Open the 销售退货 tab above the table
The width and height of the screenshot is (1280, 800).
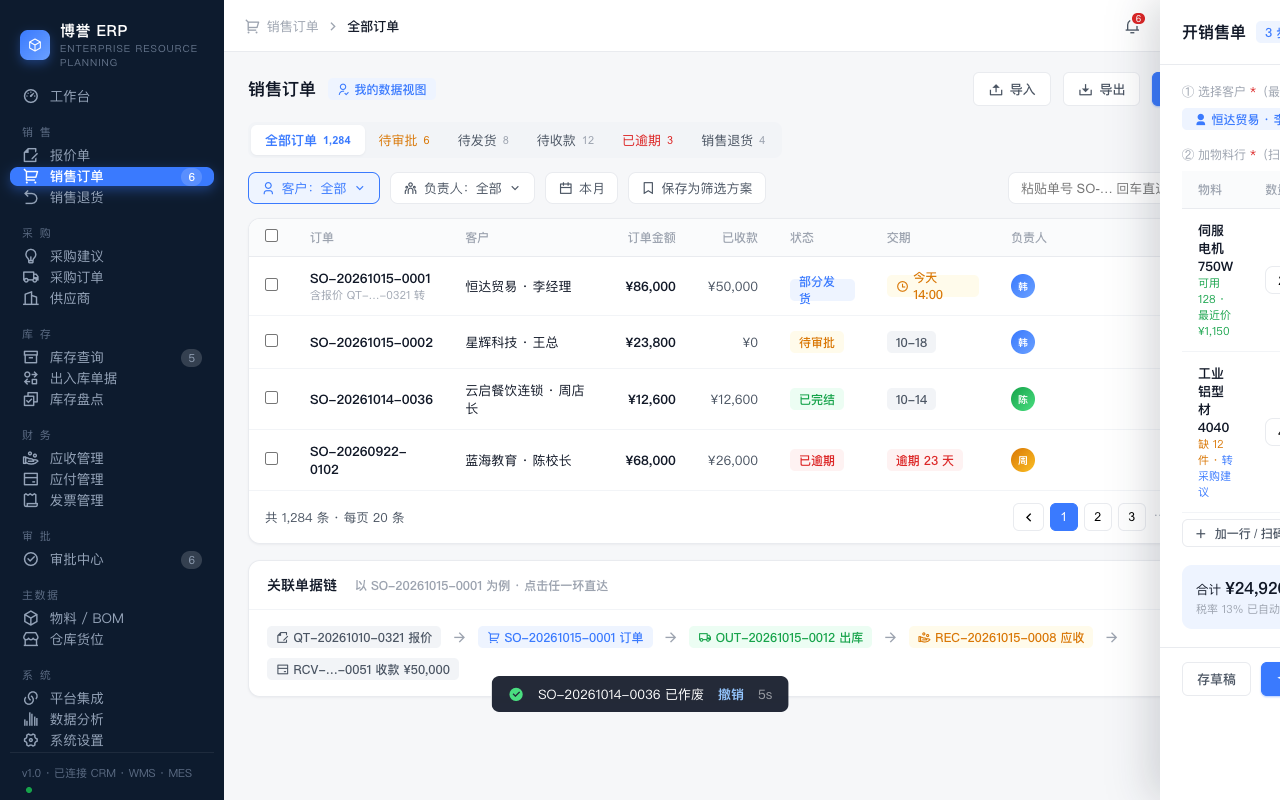click(733, 140)
